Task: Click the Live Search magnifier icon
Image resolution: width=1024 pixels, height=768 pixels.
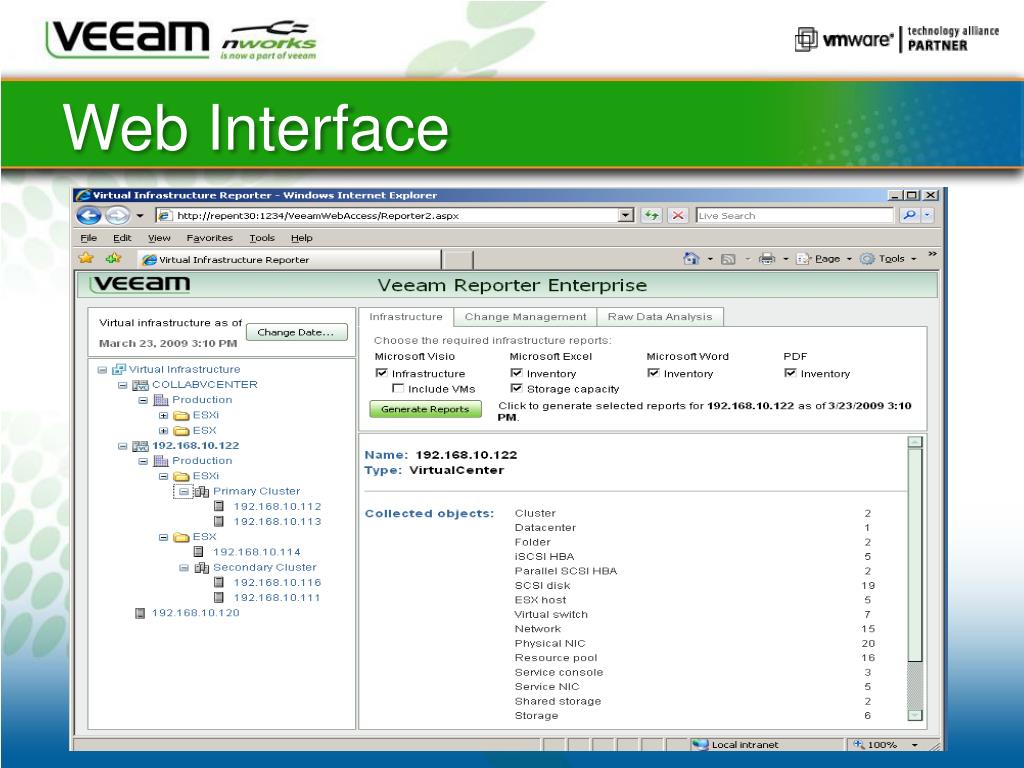Action: (908, 215)
